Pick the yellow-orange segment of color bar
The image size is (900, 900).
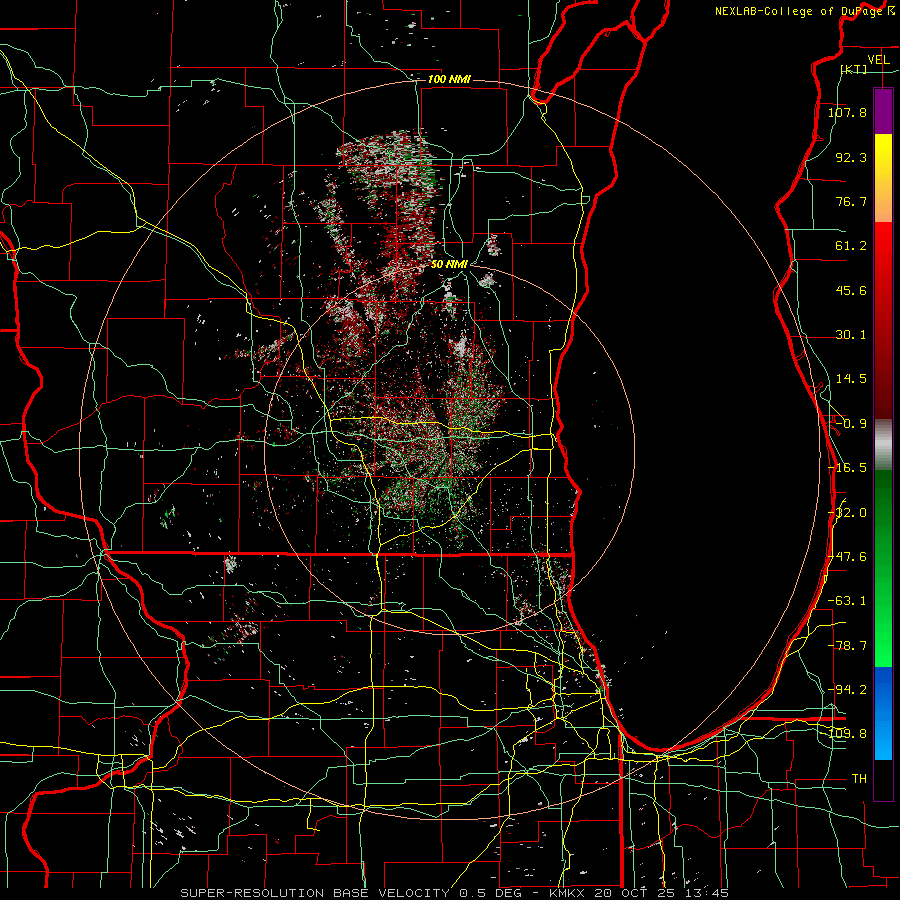pos(883,178)
